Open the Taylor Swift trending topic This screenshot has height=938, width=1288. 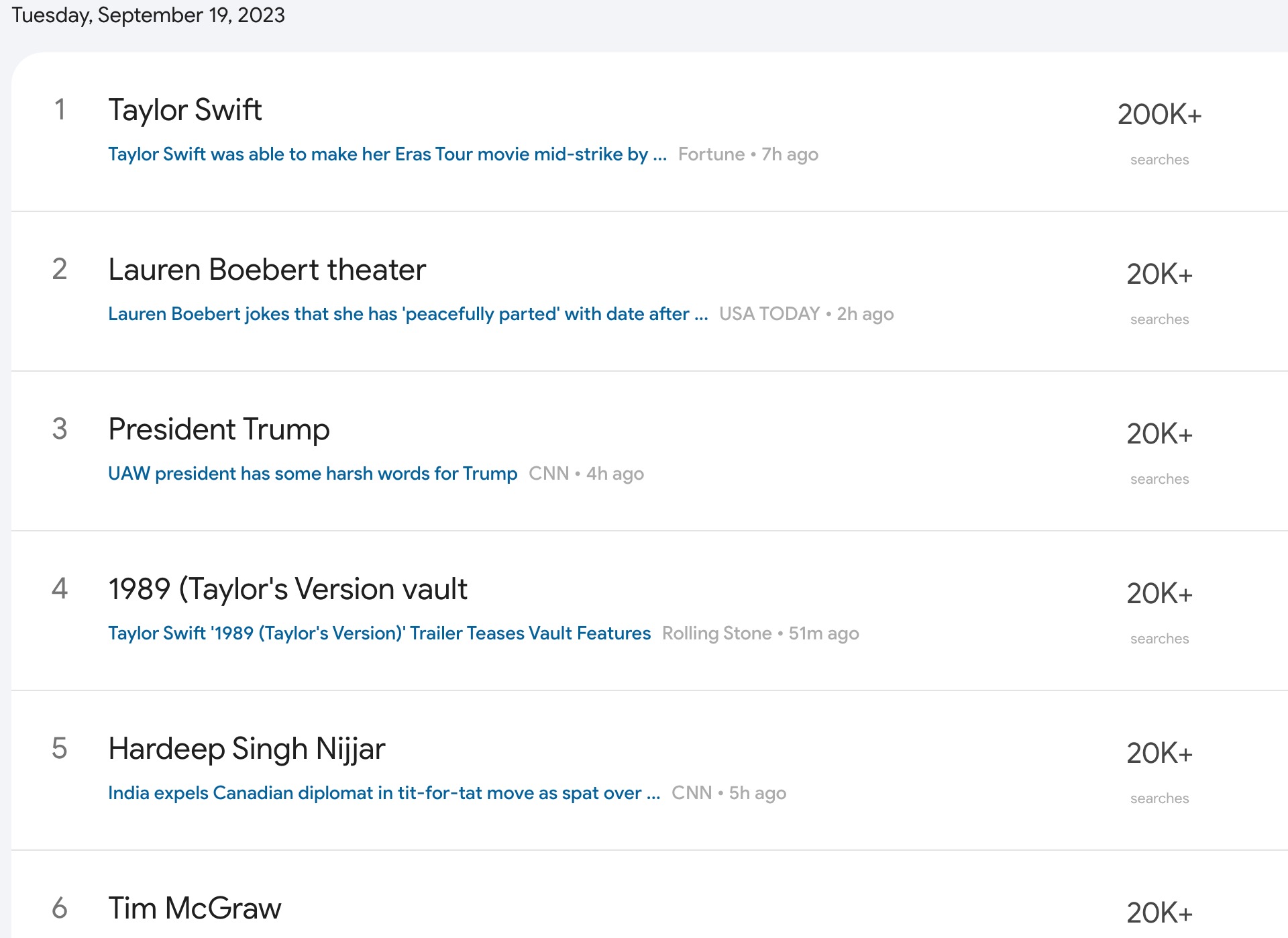pyautogui.click(x=185, y=110)
